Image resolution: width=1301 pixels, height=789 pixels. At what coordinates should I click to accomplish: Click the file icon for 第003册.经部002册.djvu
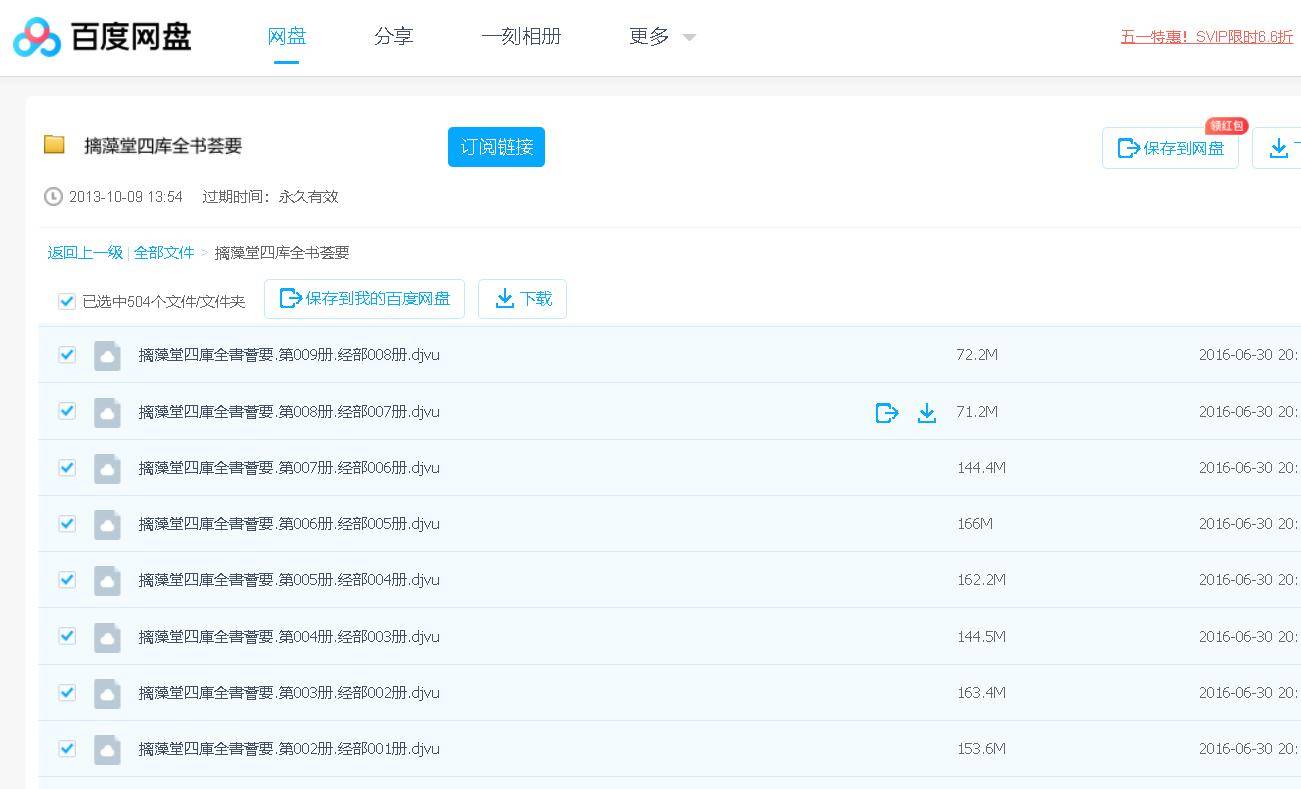(x=107, y=694)
